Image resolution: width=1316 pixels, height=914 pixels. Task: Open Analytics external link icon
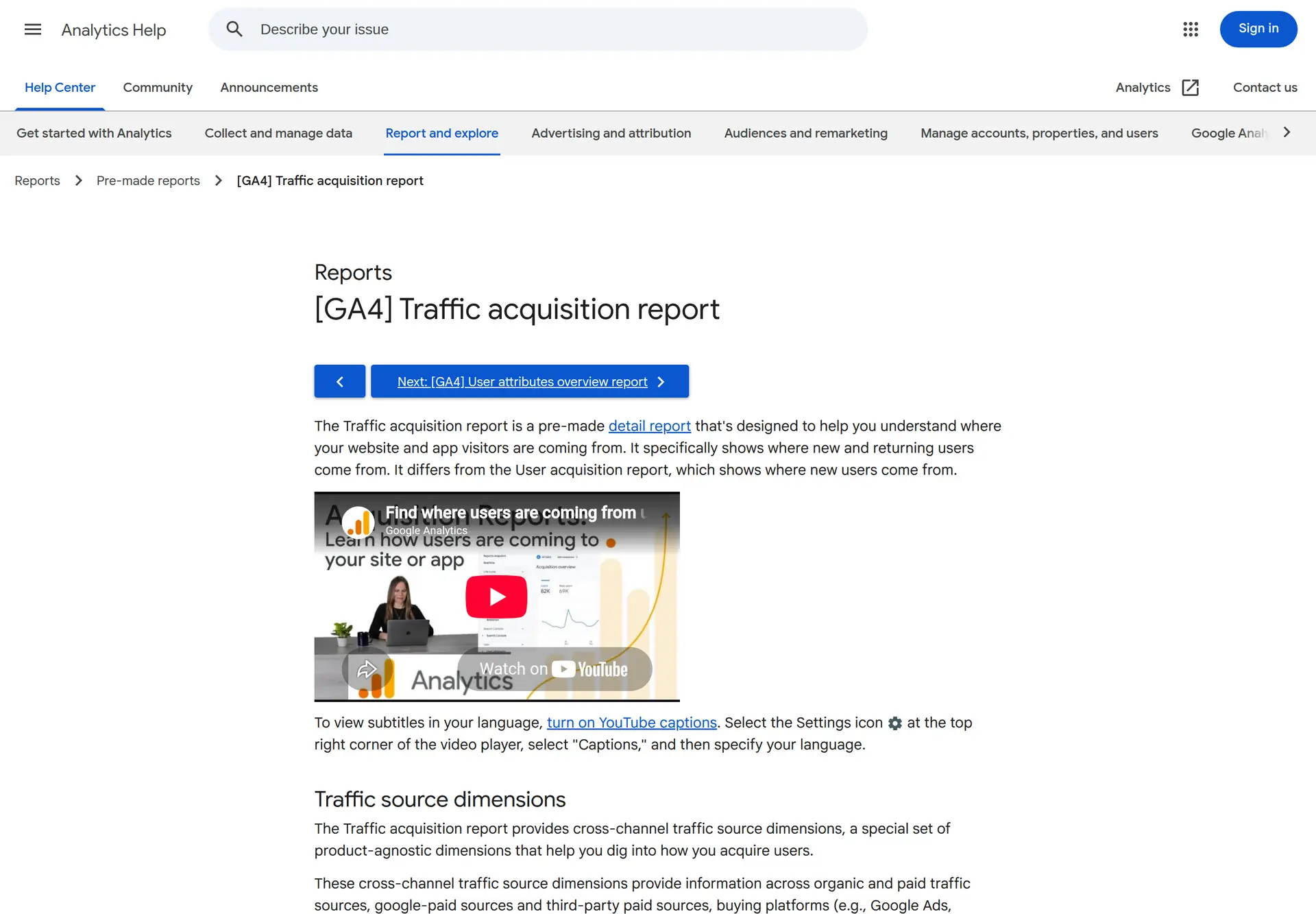[x=1191, y=88]
